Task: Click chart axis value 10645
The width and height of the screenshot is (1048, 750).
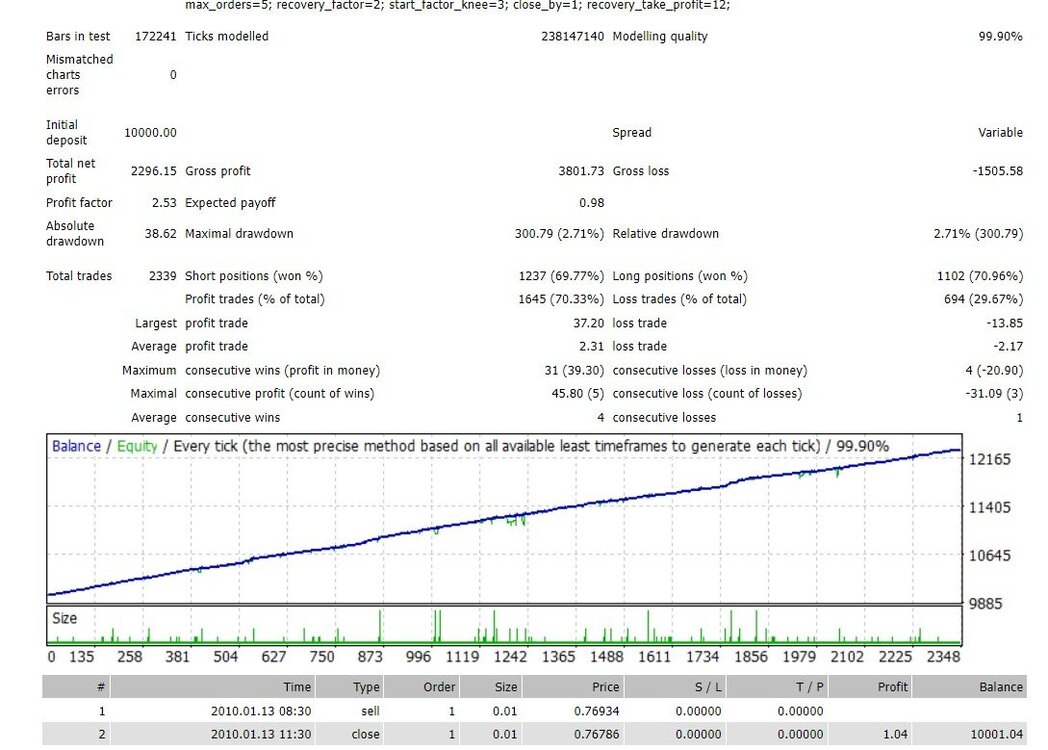Action: point(990,555)
